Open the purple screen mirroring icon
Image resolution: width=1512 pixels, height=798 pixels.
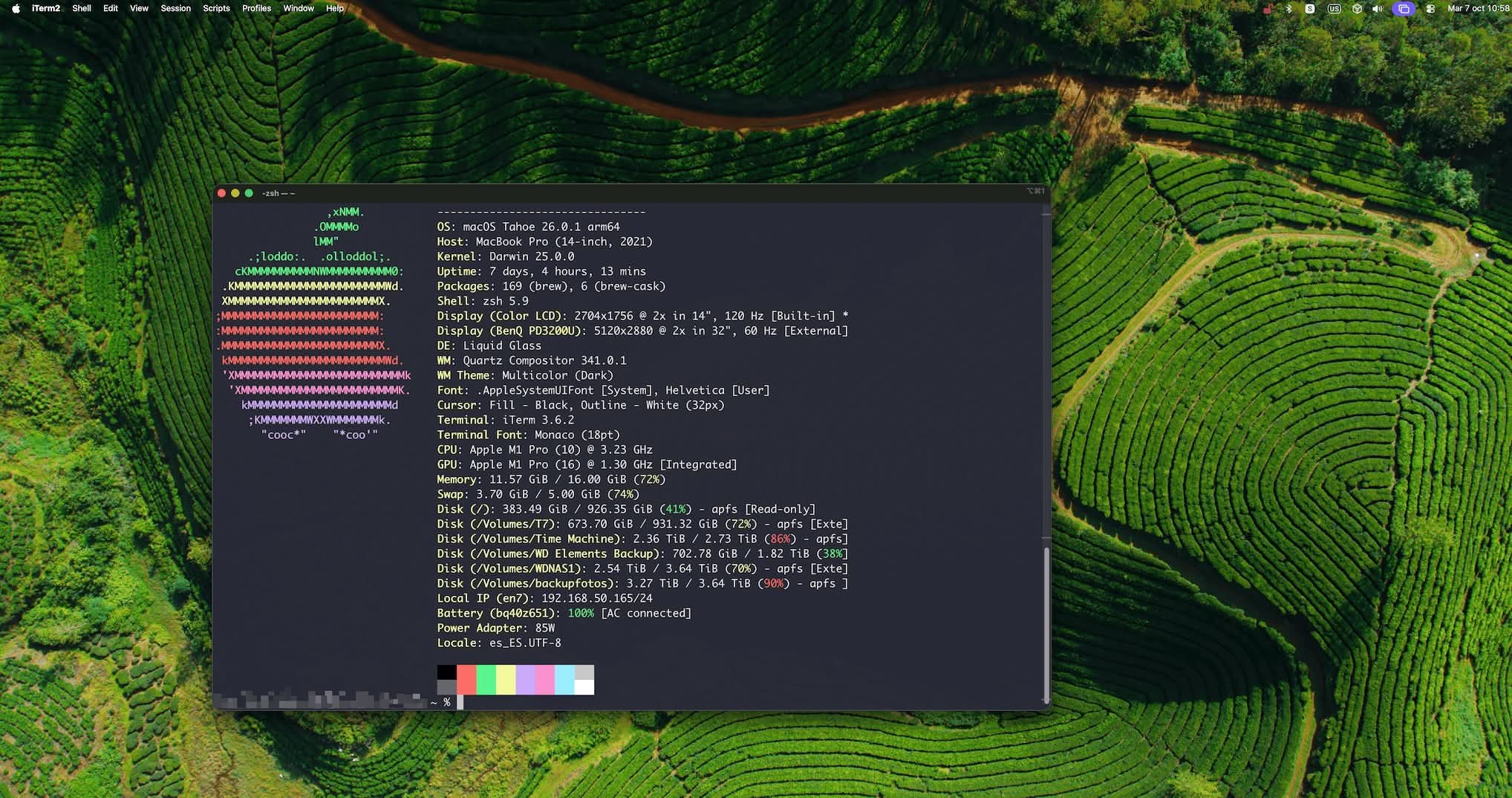click(x=1404, y=9)
